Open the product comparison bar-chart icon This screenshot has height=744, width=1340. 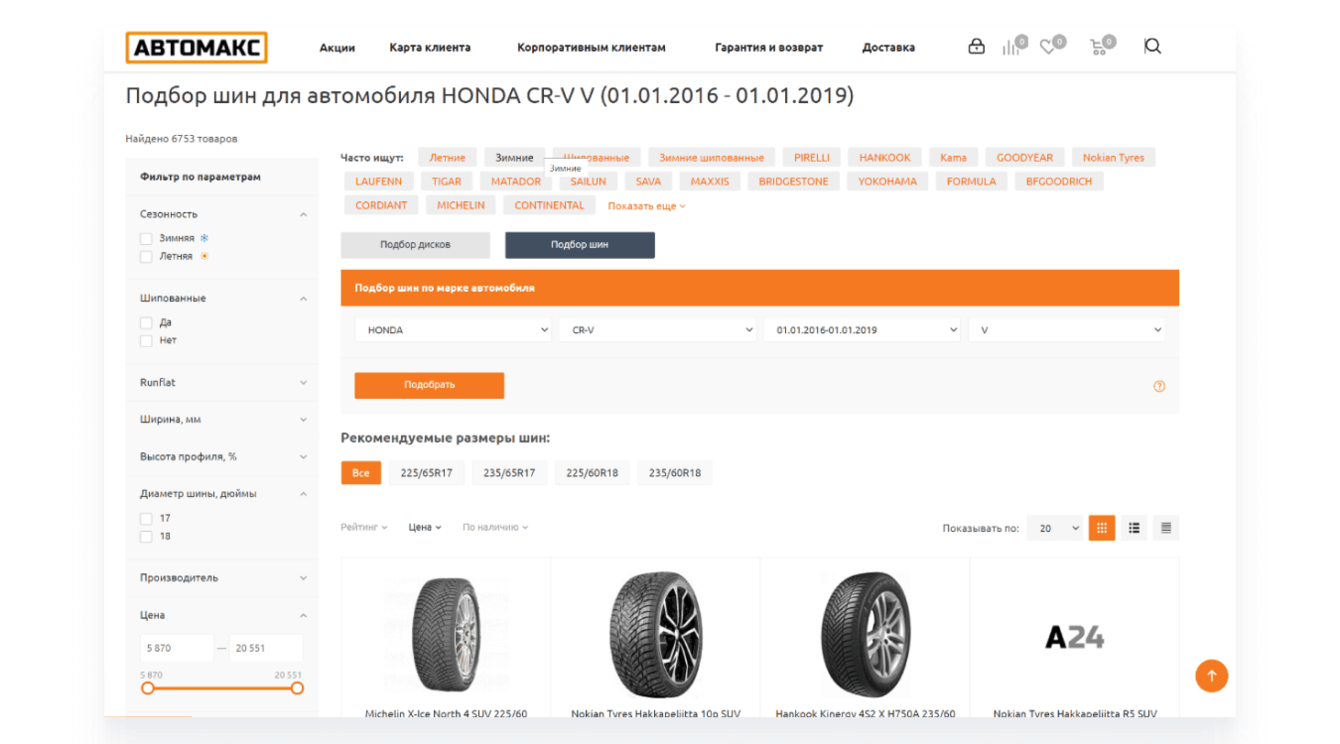tap(1011, 47)
